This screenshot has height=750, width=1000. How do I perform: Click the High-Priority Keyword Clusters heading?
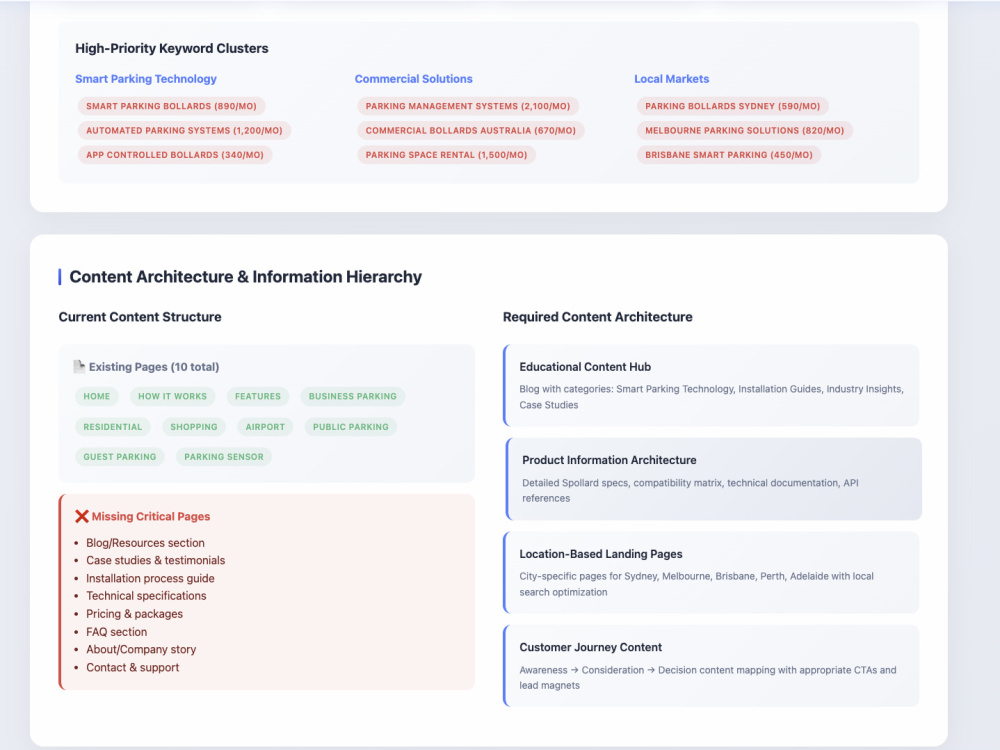172,48
